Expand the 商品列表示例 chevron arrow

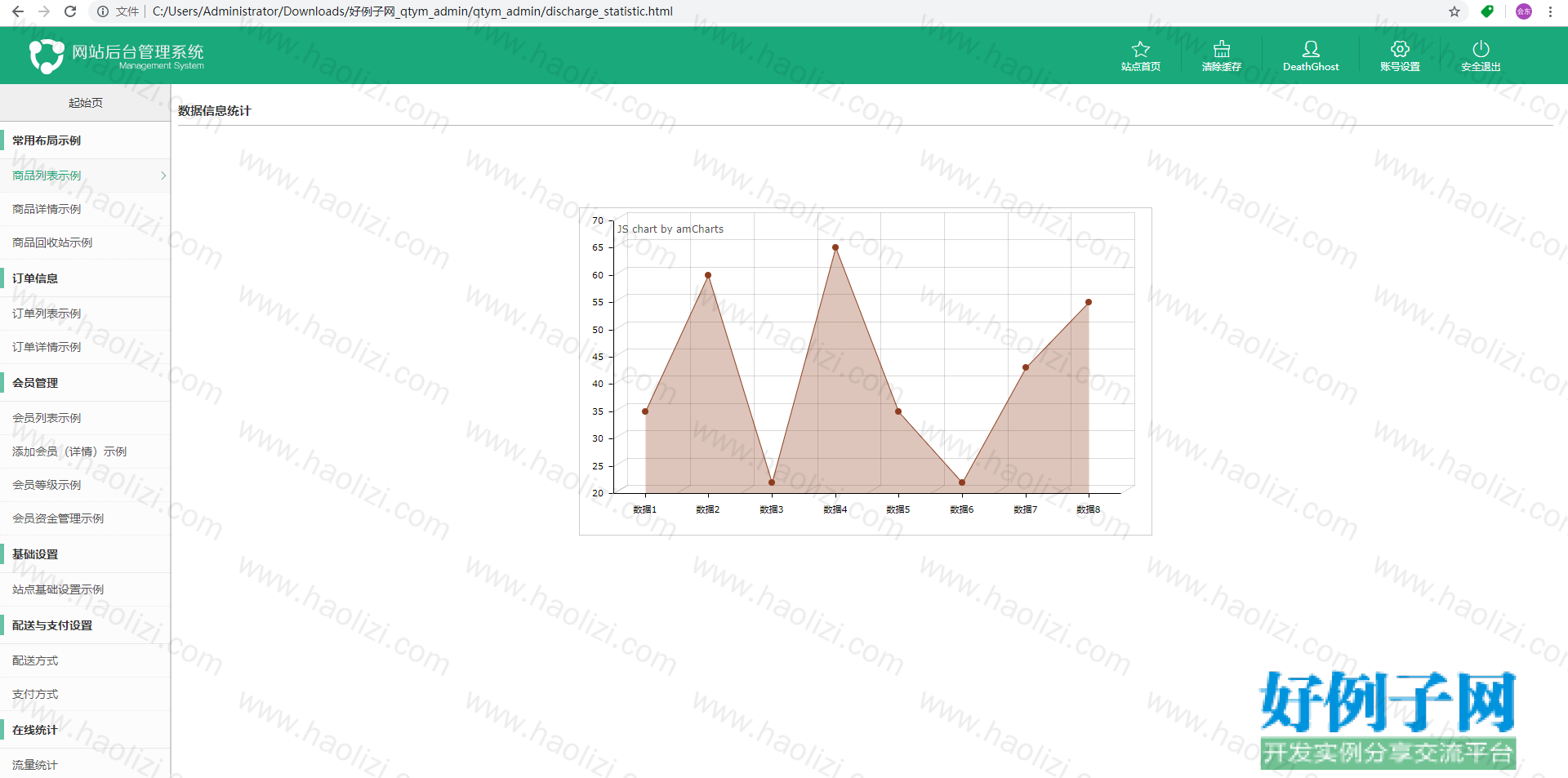[x=163, y=176]
